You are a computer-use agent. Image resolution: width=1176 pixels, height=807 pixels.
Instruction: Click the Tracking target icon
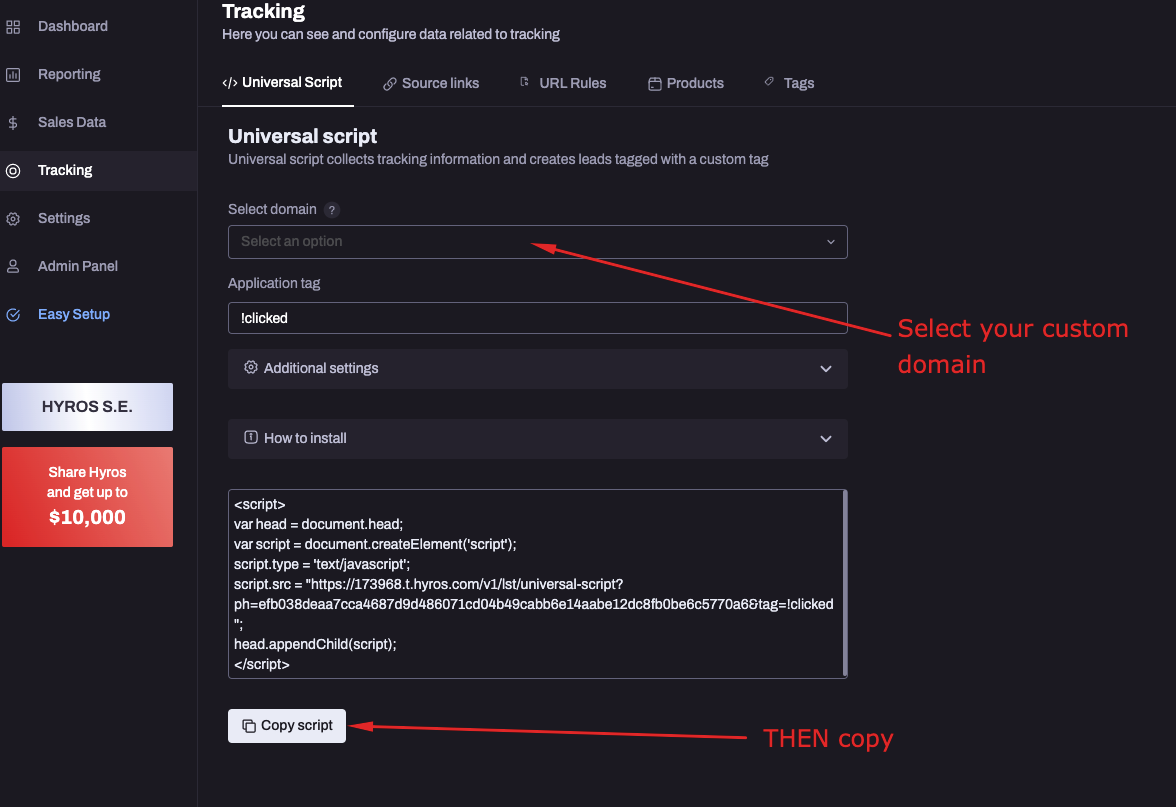tap(14, 170)
